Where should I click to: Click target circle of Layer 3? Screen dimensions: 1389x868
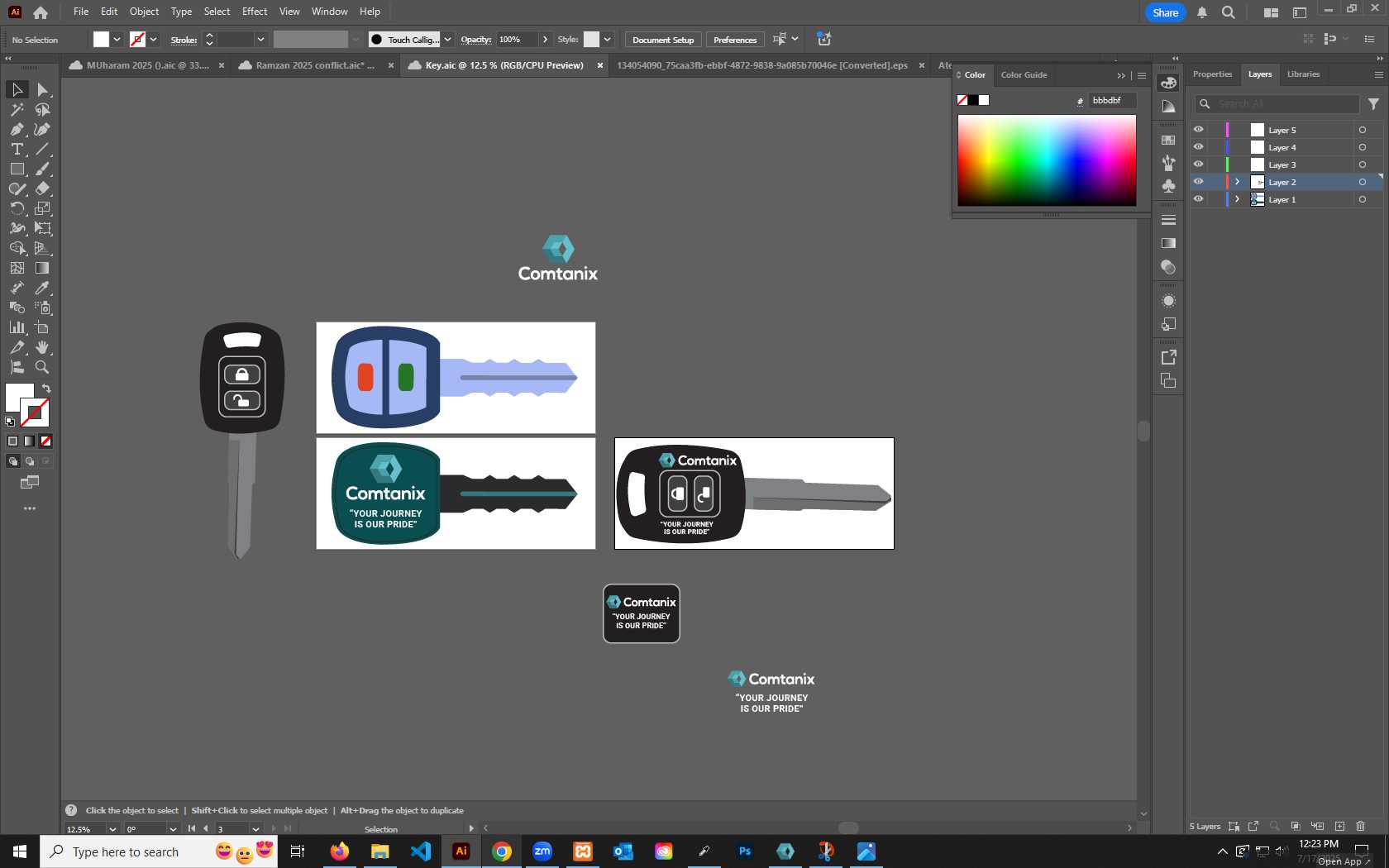[1363, 165]
